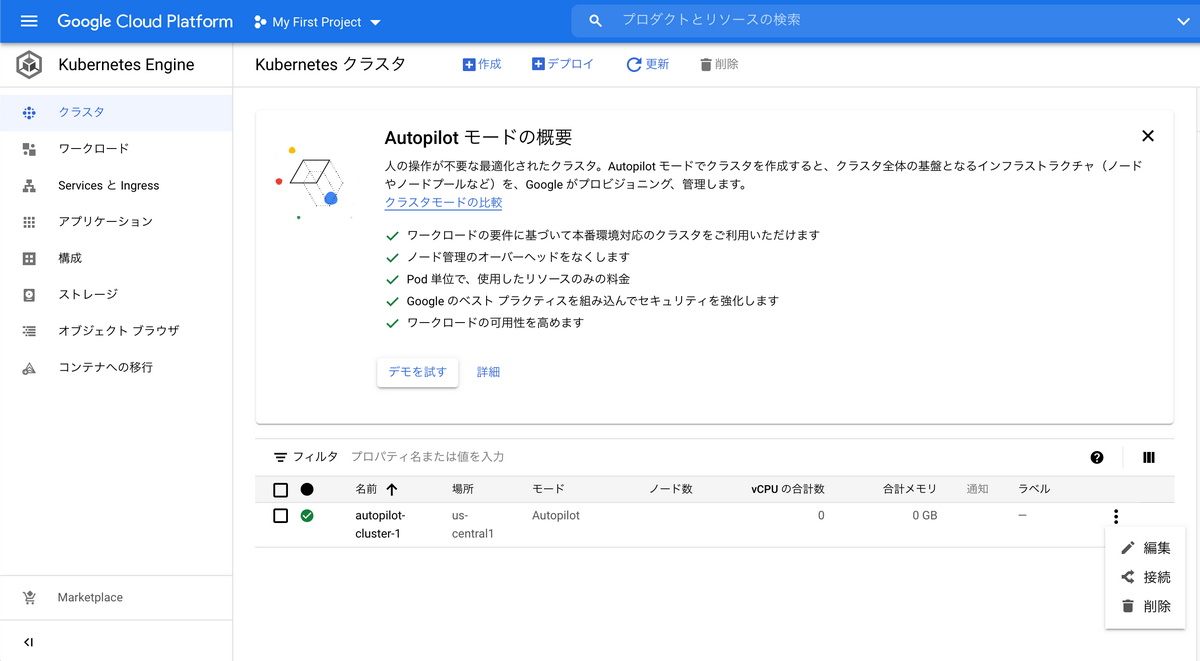
Task: Sort by name using the arrow icon
Action: click(391, 490)
